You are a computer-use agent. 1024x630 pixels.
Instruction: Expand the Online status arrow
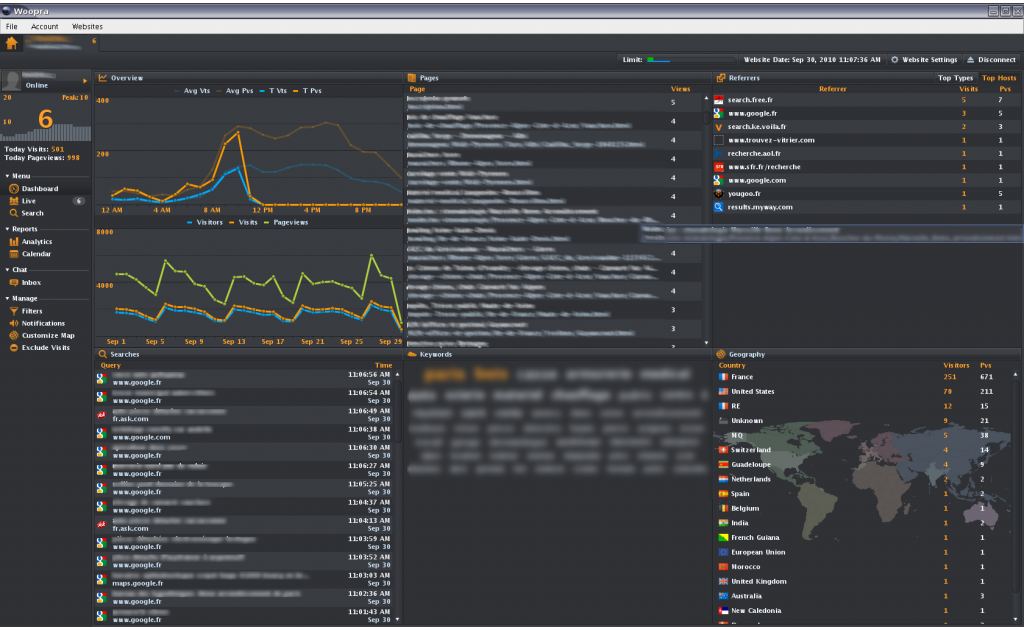click(85, 81)
